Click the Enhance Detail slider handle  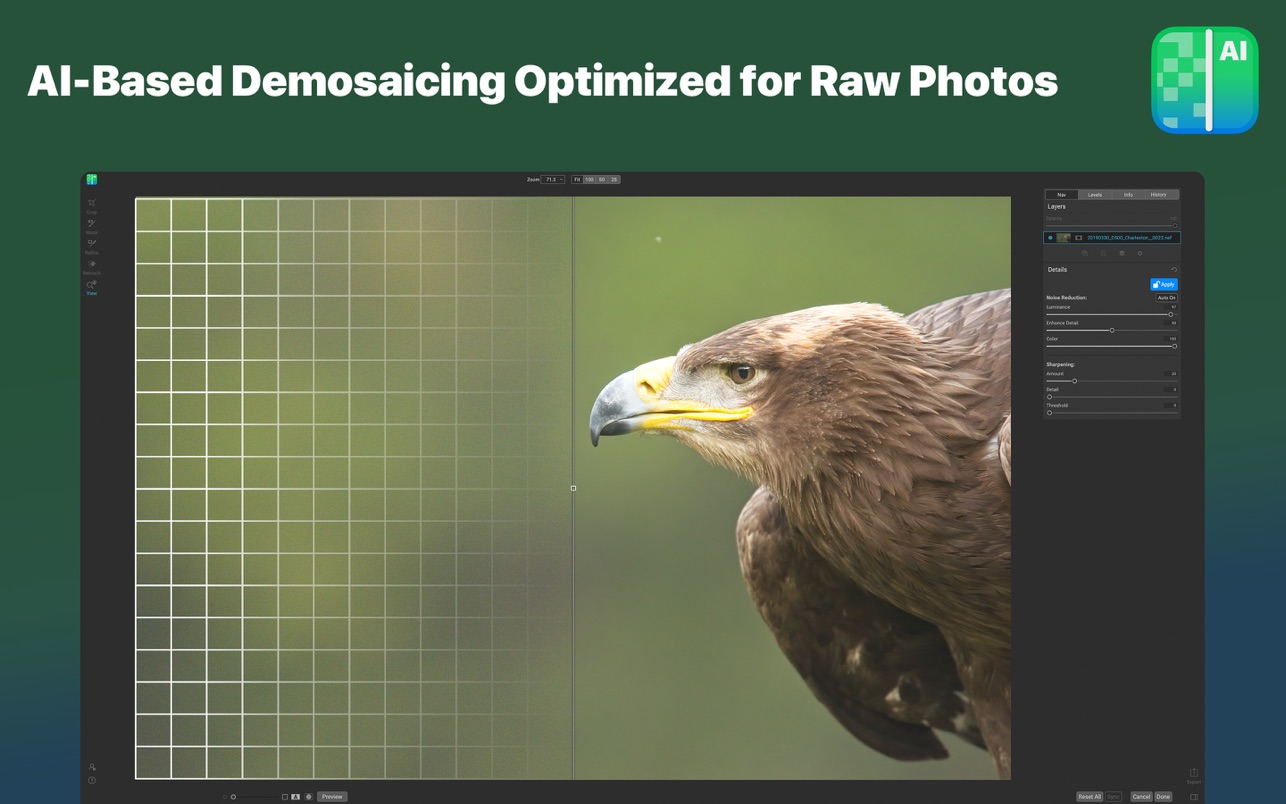(1111, 331)
